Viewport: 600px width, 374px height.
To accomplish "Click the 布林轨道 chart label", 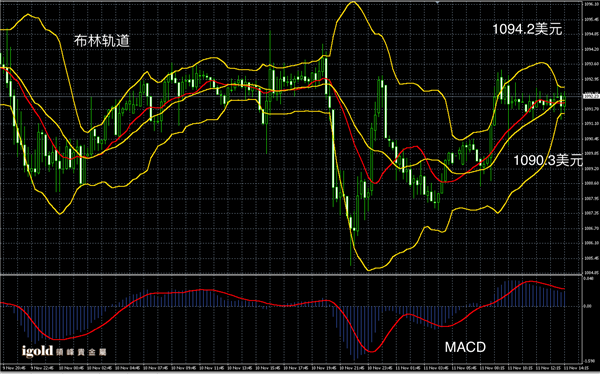I will coord(102,41).
